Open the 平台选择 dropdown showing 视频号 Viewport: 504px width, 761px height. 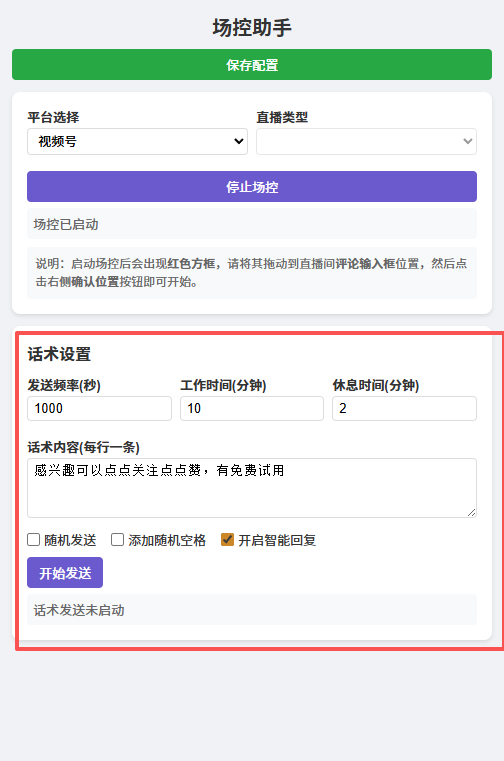(x=137, y=141)
